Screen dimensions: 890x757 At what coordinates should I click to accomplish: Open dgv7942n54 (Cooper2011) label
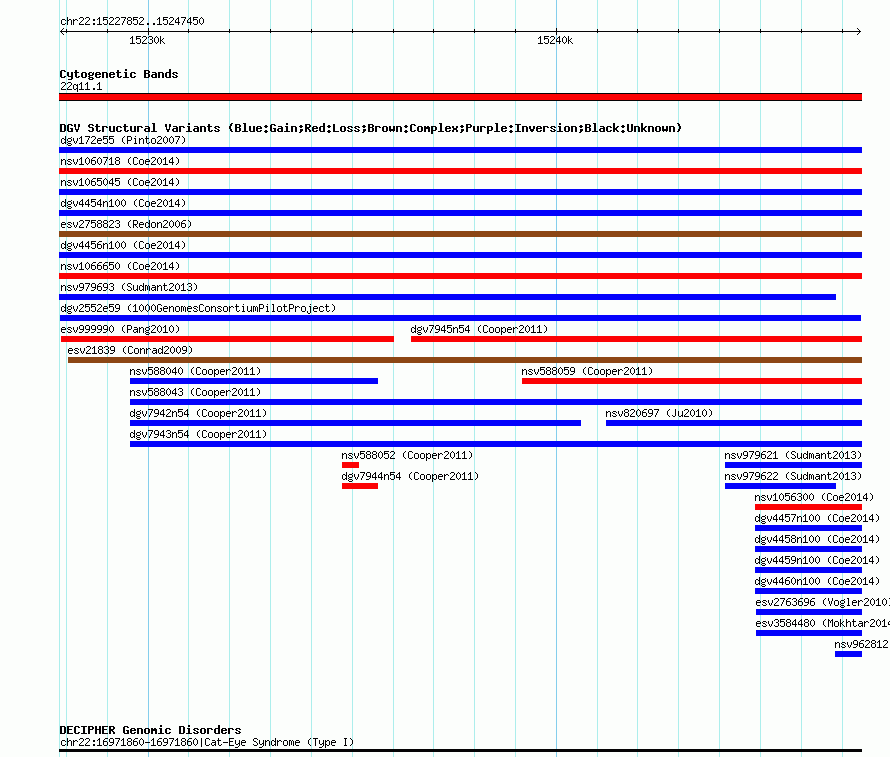click(x=198, y=413)
